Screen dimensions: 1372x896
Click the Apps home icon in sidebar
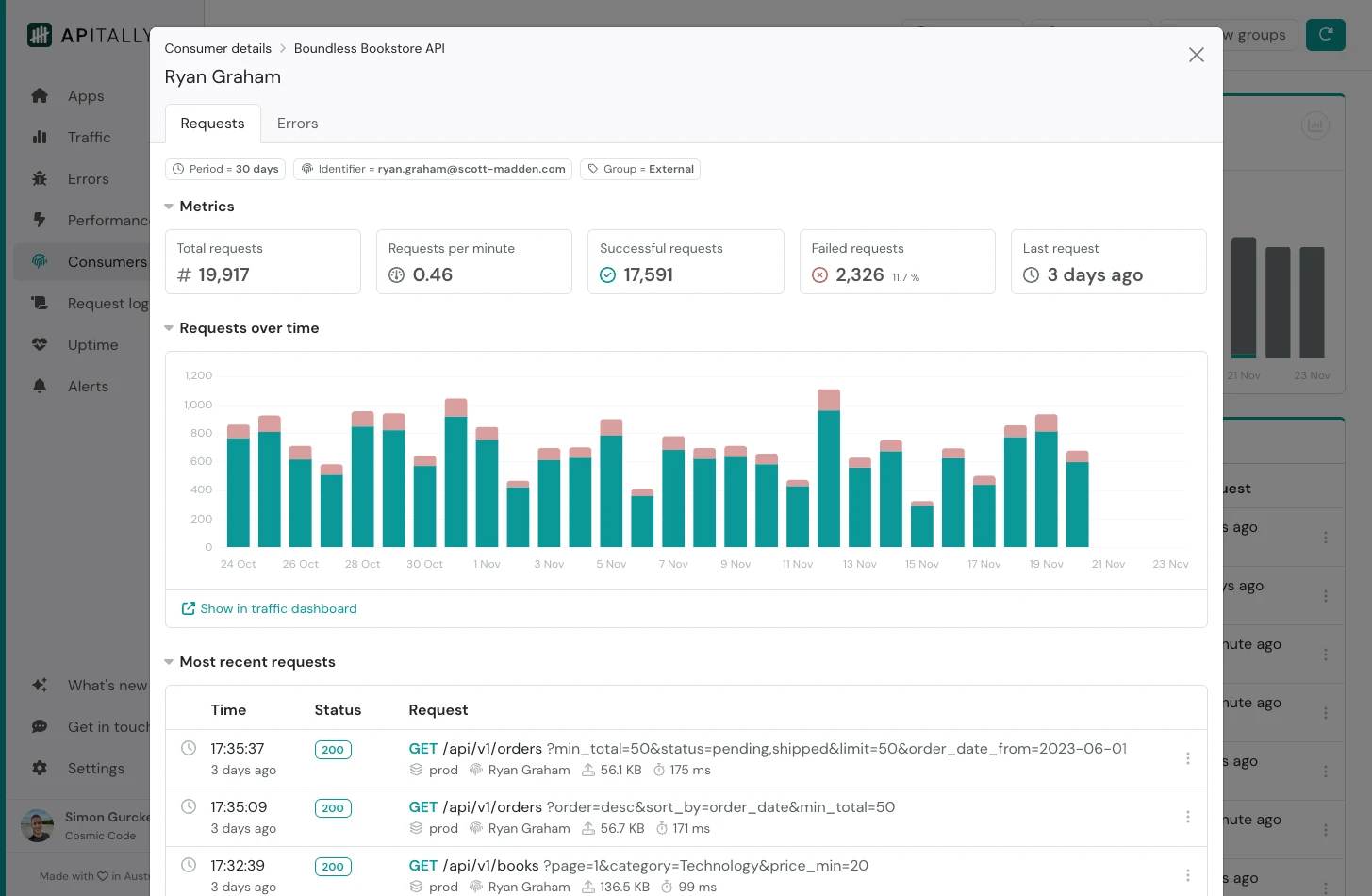point(40,96)
